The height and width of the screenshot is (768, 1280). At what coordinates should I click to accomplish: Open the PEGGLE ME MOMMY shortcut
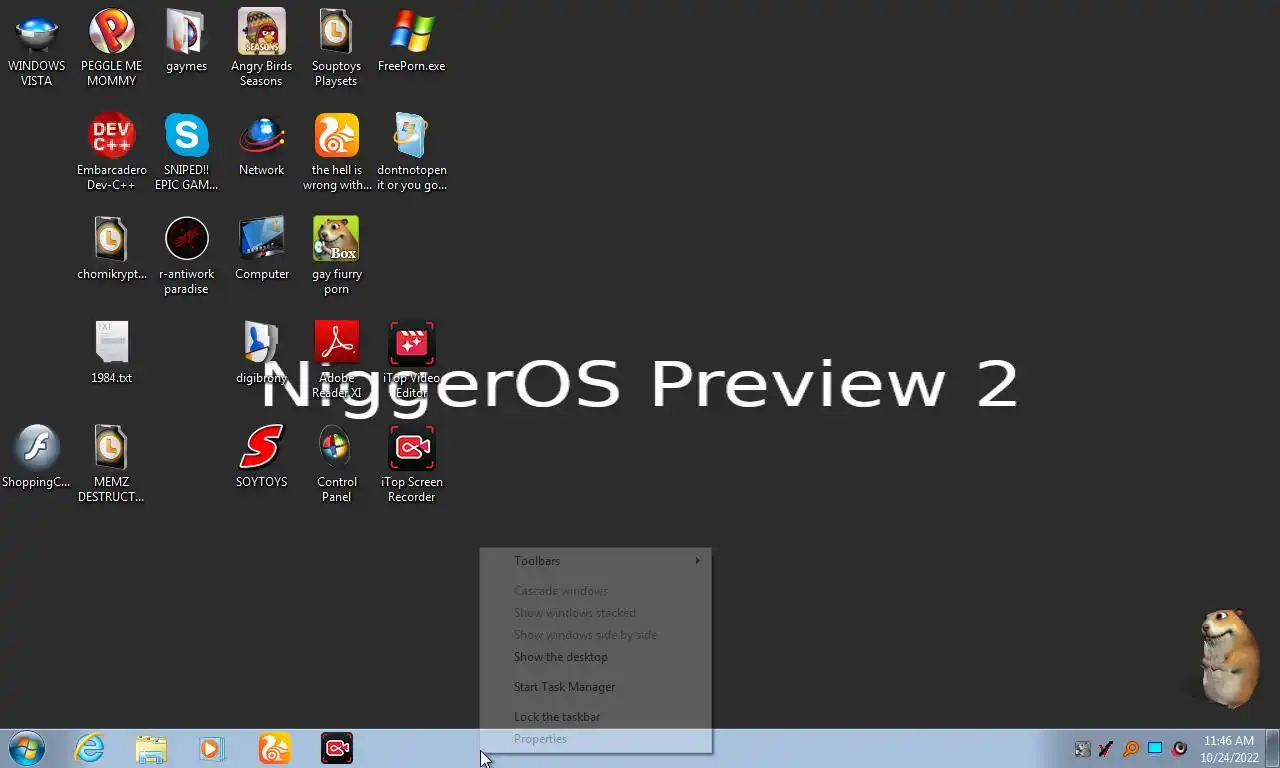111,48
